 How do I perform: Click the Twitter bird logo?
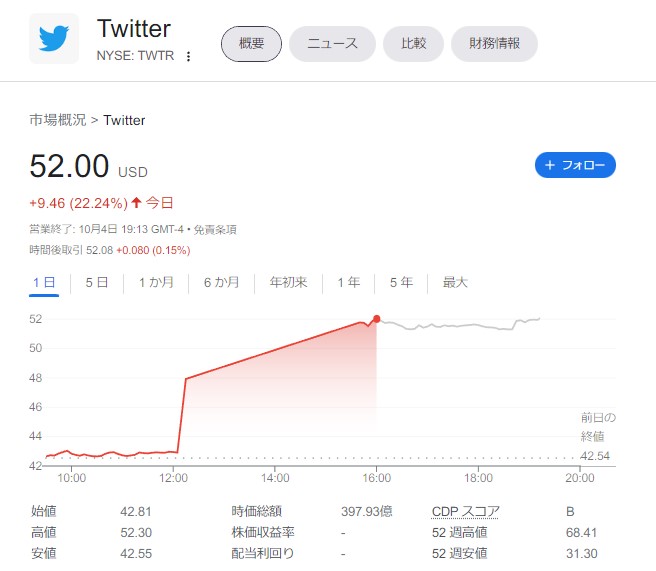coord(54,38)
